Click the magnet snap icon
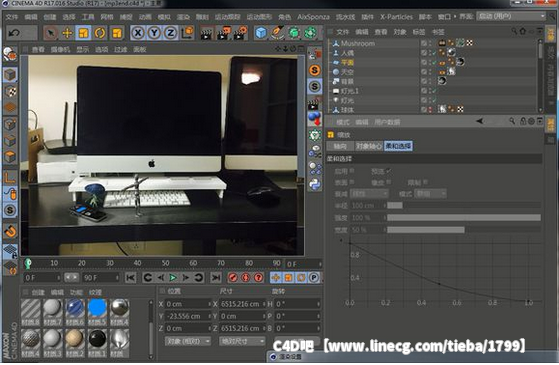This screenshot has width=559, height=365. coord(11,231)
